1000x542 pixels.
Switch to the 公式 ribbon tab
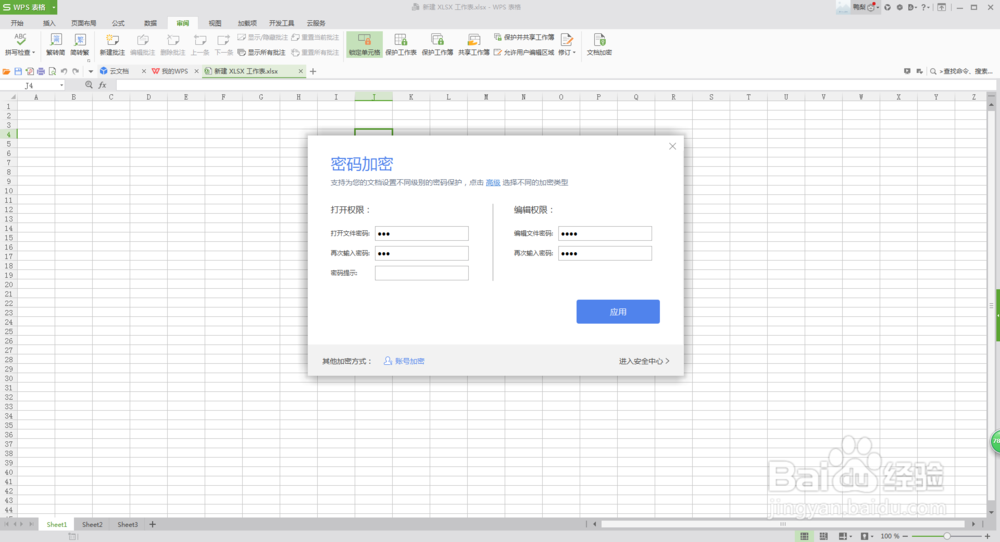pos(118,23)
